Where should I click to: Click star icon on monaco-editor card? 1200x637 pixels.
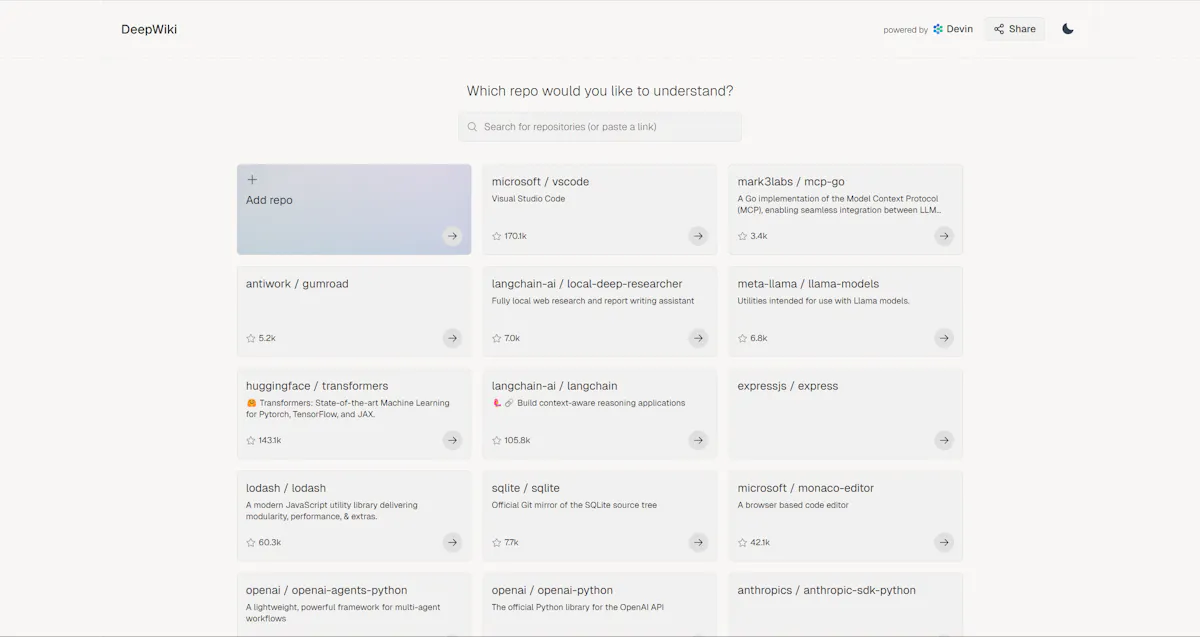743,542
